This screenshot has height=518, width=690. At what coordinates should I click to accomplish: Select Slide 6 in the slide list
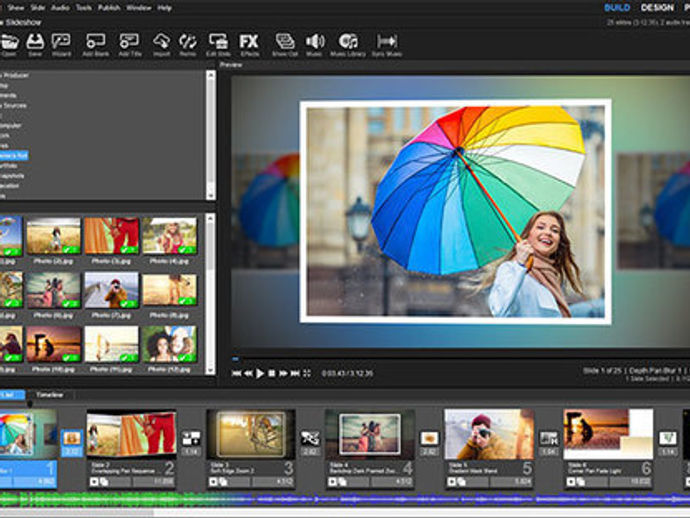point(608,449)
